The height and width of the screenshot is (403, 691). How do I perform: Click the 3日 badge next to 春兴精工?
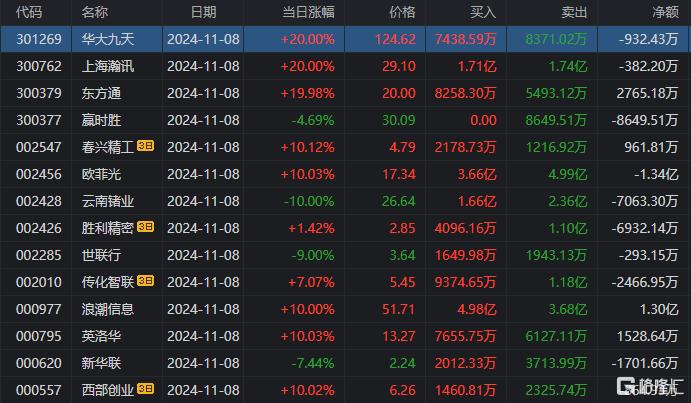[145, 146]
